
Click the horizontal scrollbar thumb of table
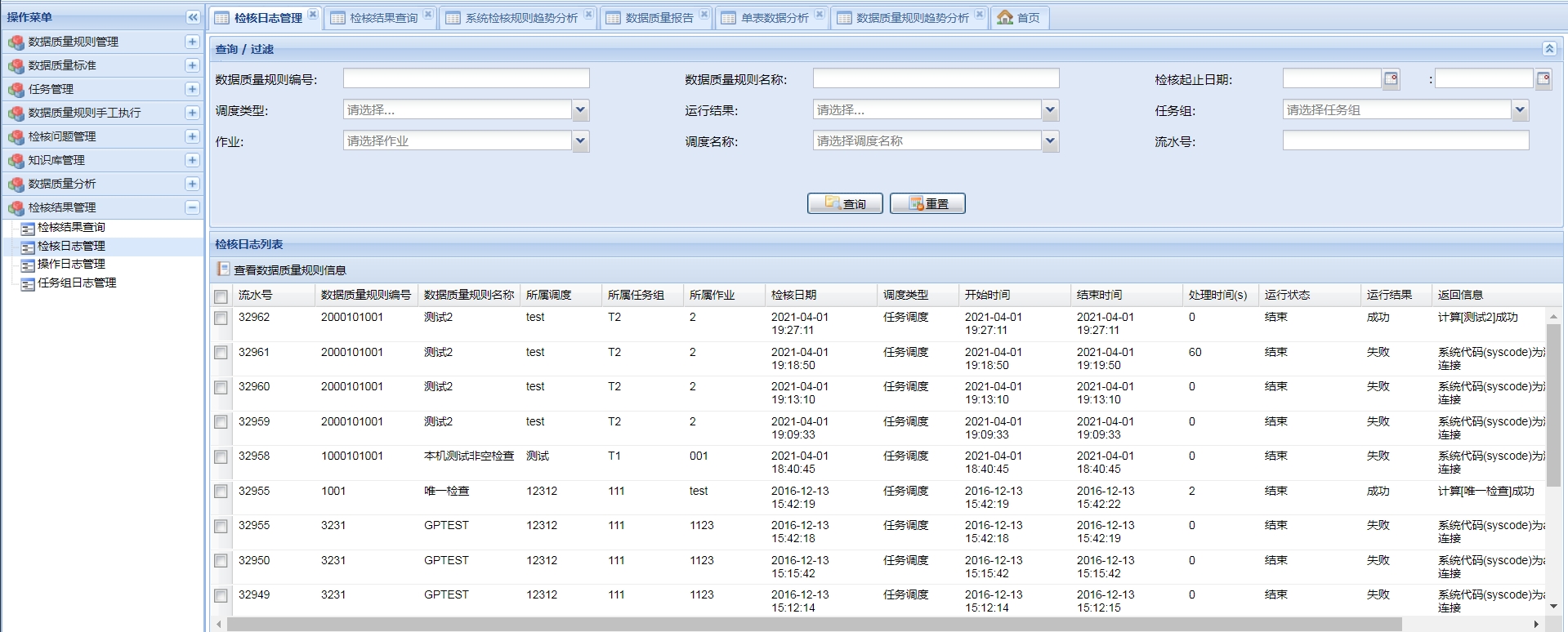(813, 624)
